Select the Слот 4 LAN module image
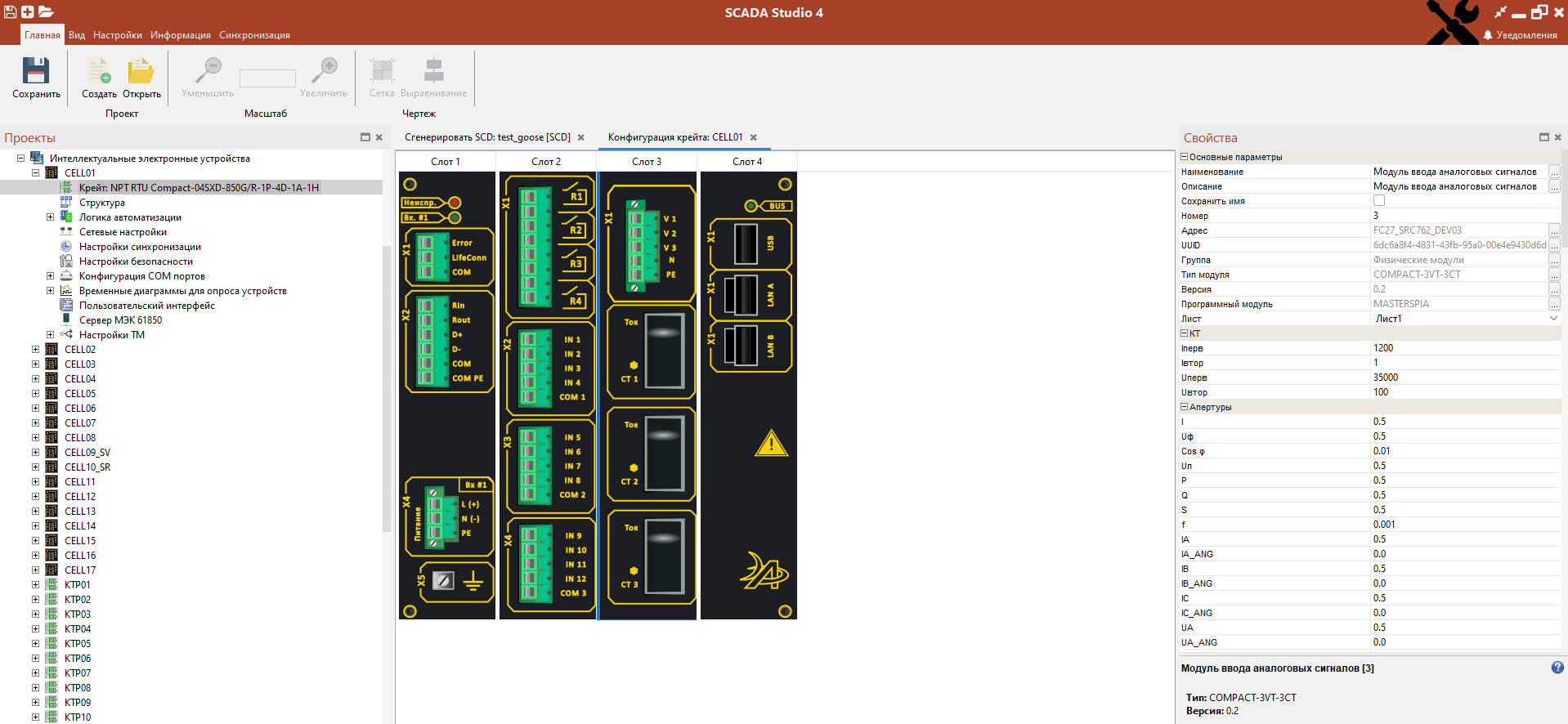1568x724 pixels. coord(748,396)
